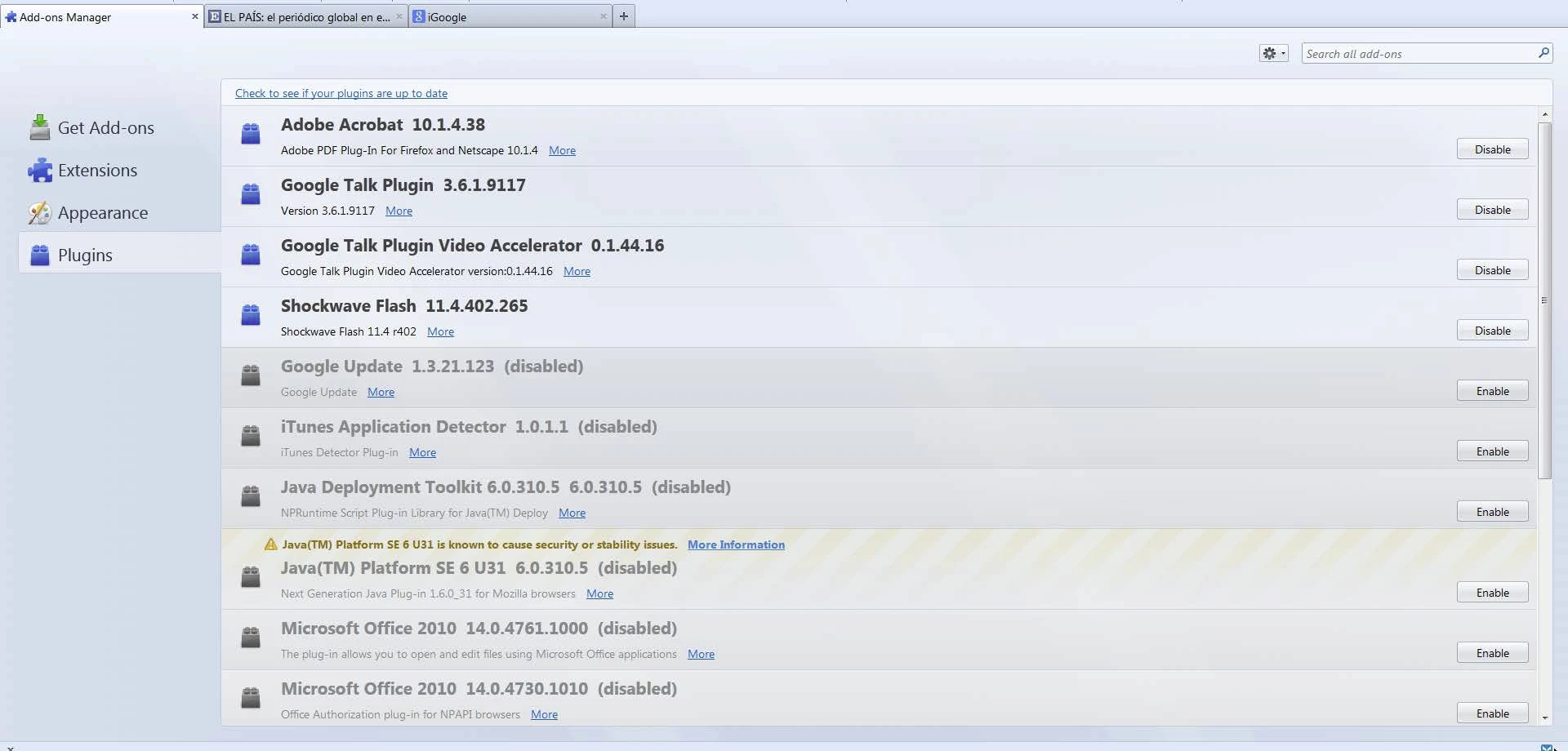The height and width of the screenshot is (751, 1568).
Task: Show More for Microsoft Office edit files plug-in
Action: click(x=701, y=654)
